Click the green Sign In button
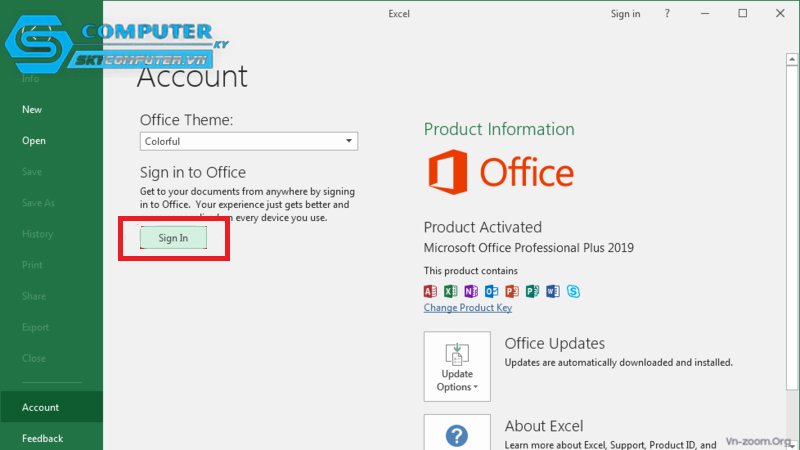The image size is (800, 450). coord(173,238)
